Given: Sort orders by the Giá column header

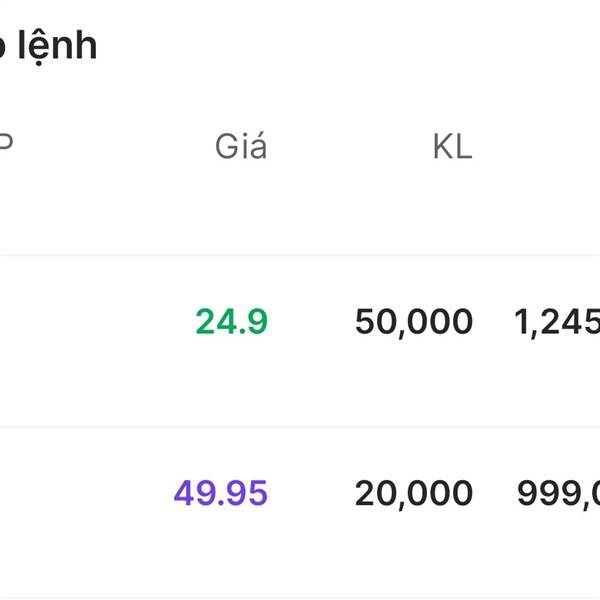Looking at the screenshot, I should pos(241,146).
